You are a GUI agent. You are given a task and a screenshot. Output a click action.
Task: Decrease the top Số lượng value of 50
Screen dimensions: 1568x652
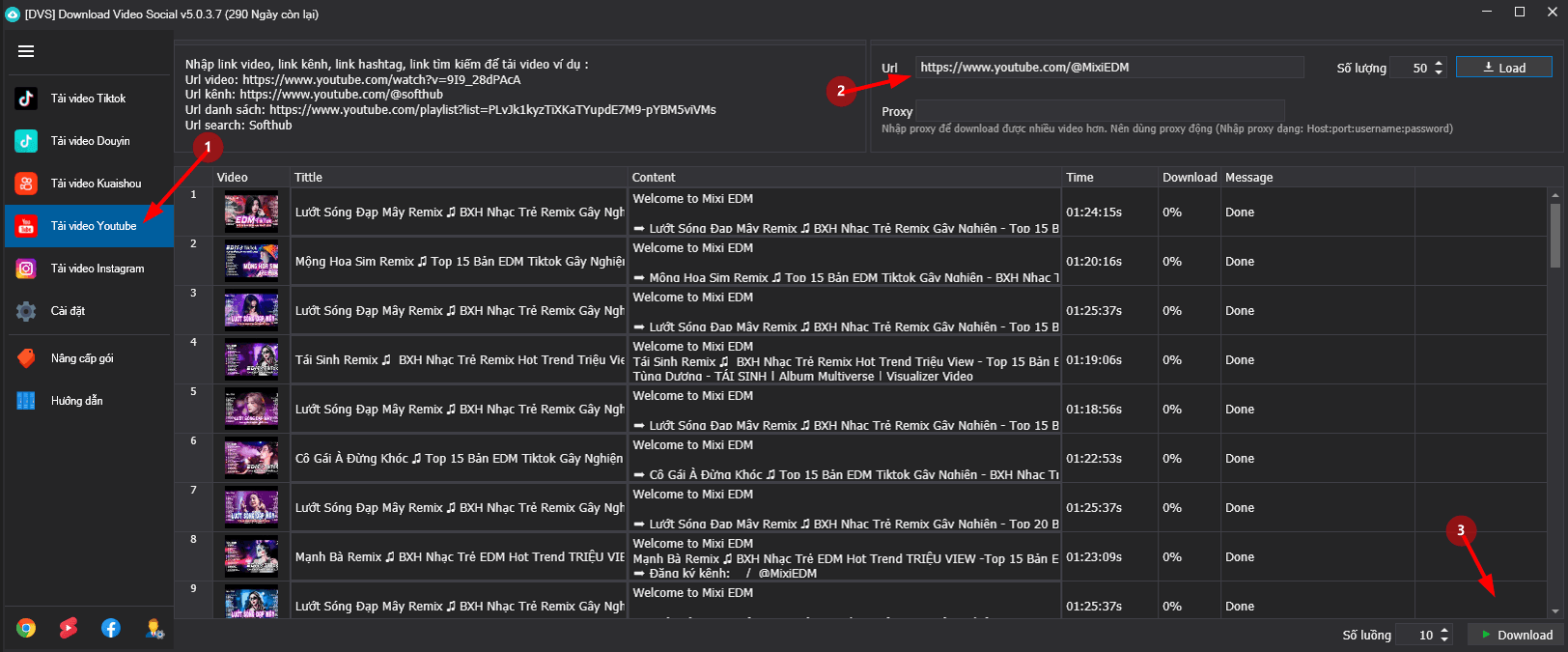click(x=1439, y=72)
